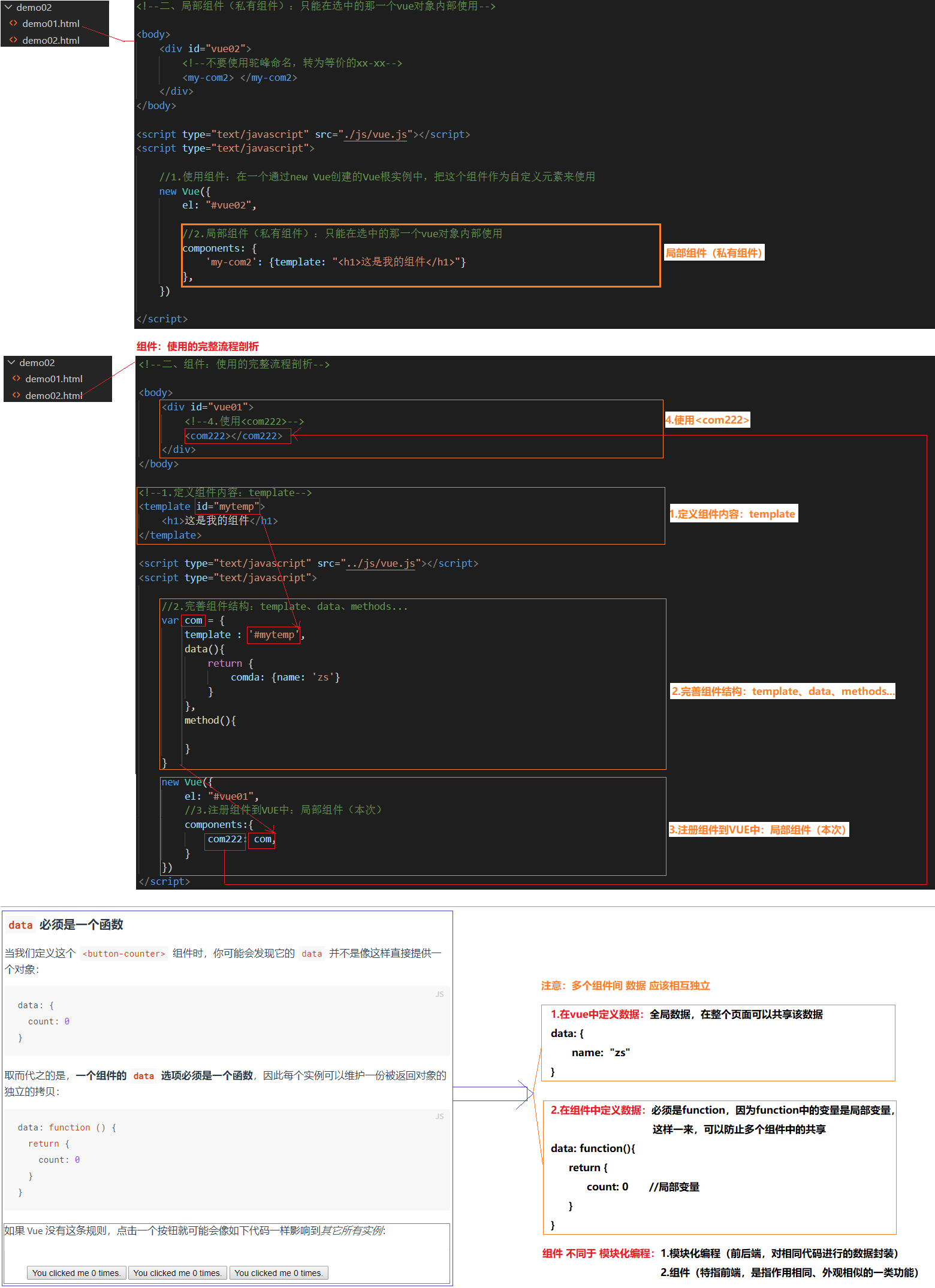
Task: Follow the underlined ../js/vue.js script path
Action: [x=381, y=563]
